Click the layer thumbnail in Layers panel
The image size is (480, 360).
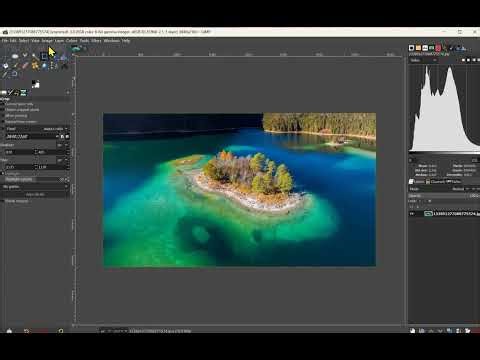pos(428,214)
